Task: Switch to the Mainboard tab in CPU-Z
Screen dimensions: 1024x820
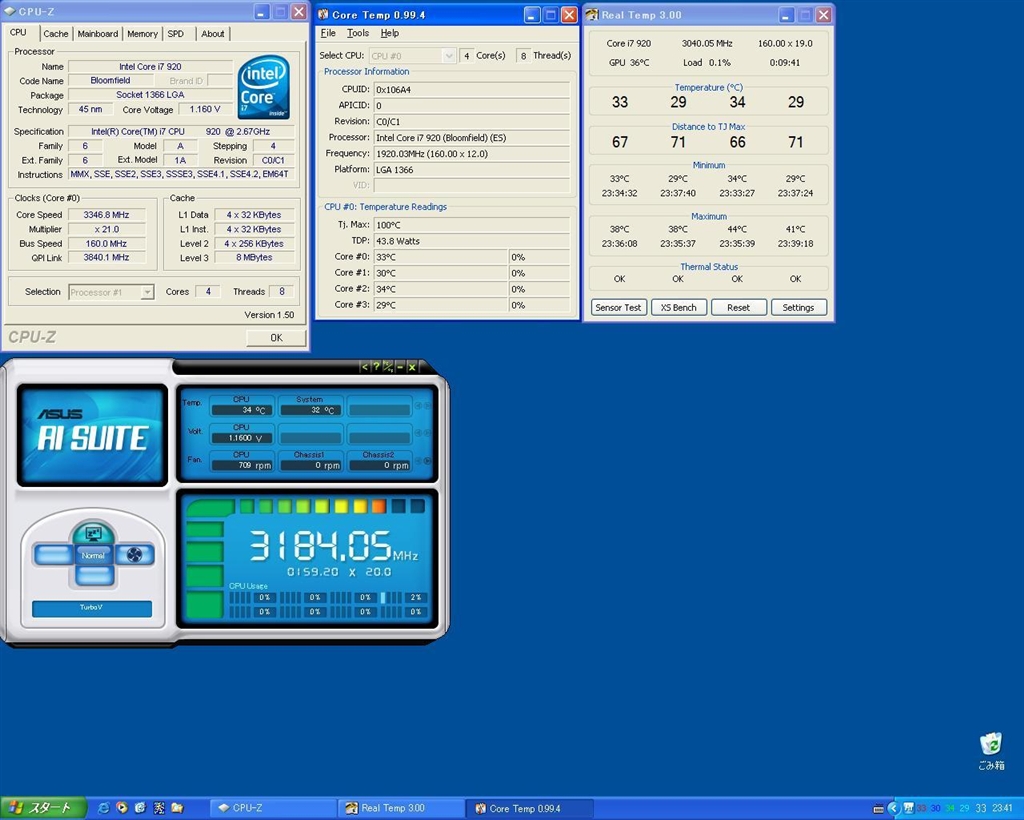Action: click(x=98, y=34)
